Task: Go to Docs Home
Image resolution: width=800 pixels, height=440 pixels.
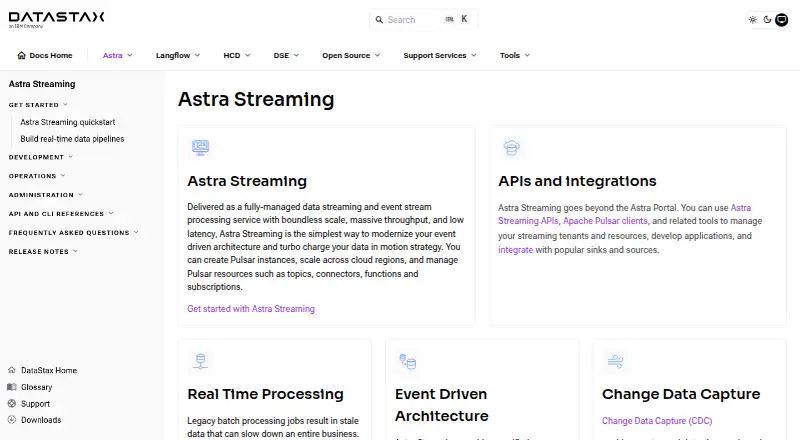Action: [x=45, y=55]
